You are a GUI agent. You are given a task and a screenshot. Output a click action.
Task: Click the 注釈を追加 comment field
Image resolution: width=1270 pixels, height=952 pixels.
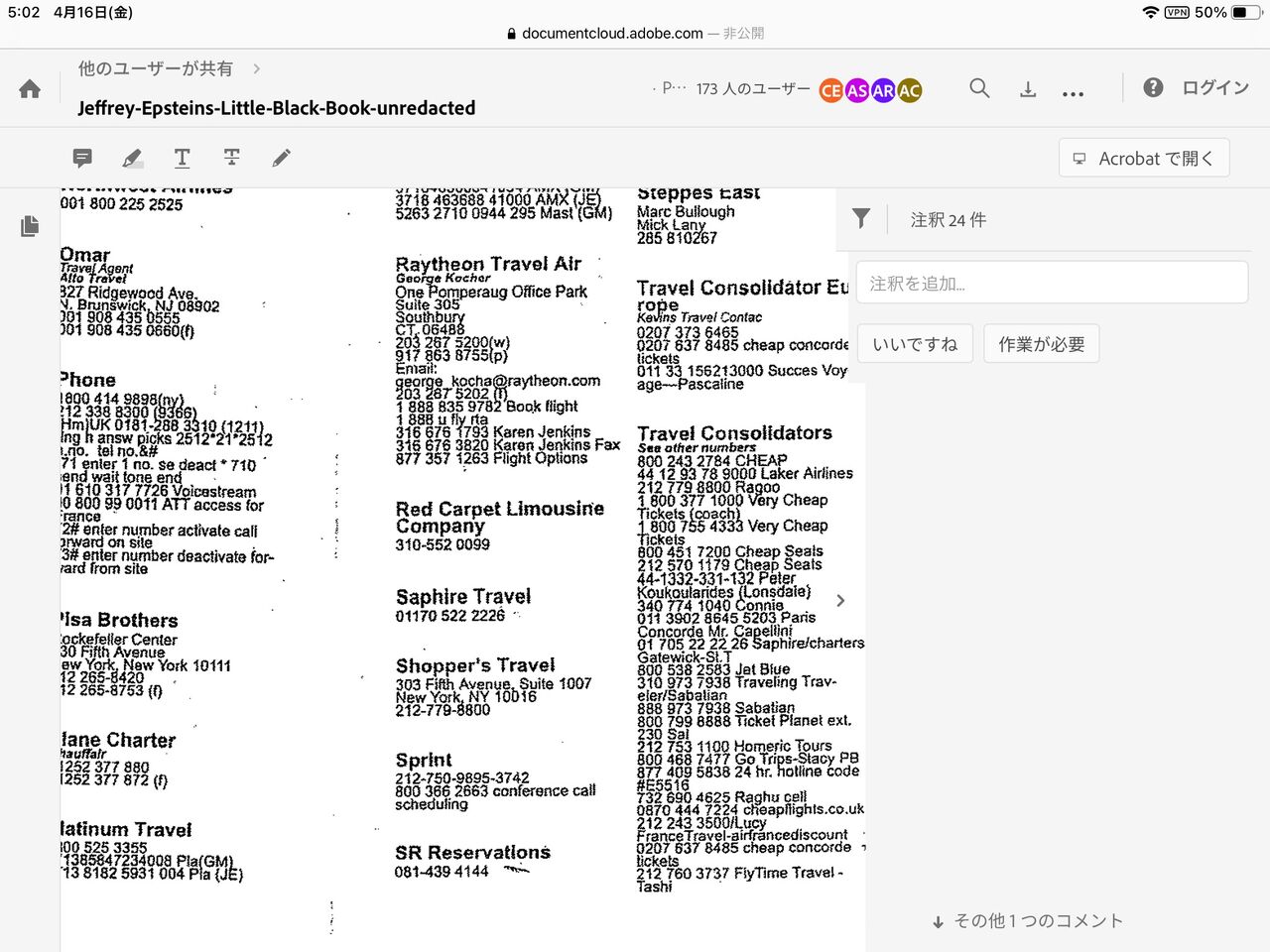tap(1052, 283)
